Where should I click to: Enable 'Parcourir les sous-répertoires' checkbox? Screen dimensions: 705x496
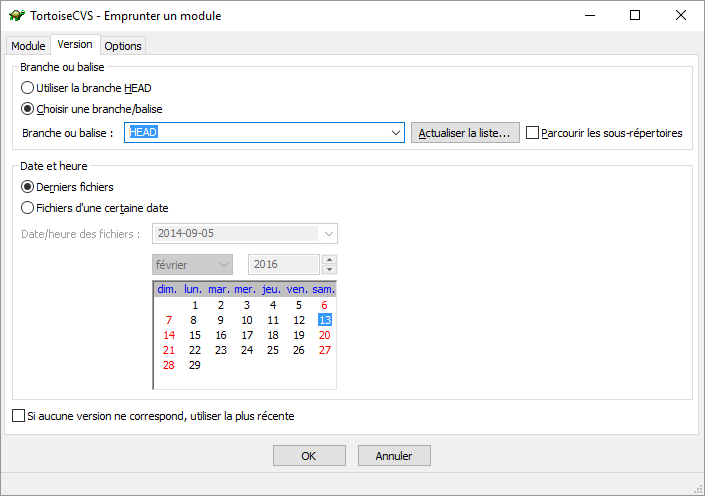532,133
